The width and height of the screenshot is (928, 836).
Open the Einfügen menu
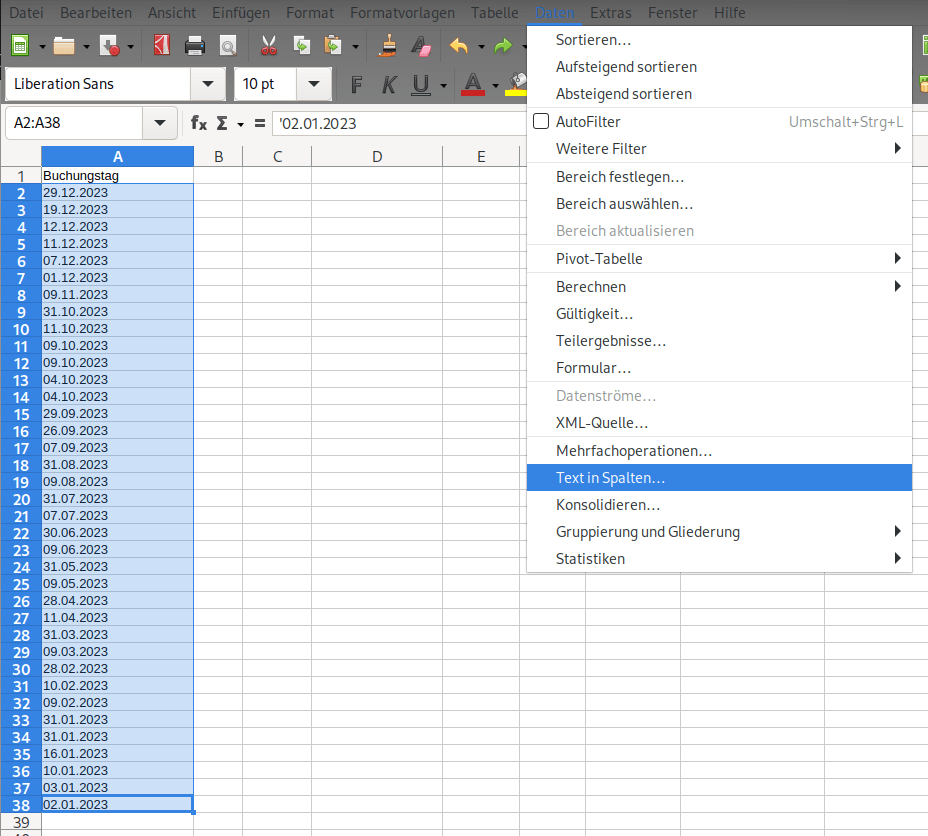(241, 12)
